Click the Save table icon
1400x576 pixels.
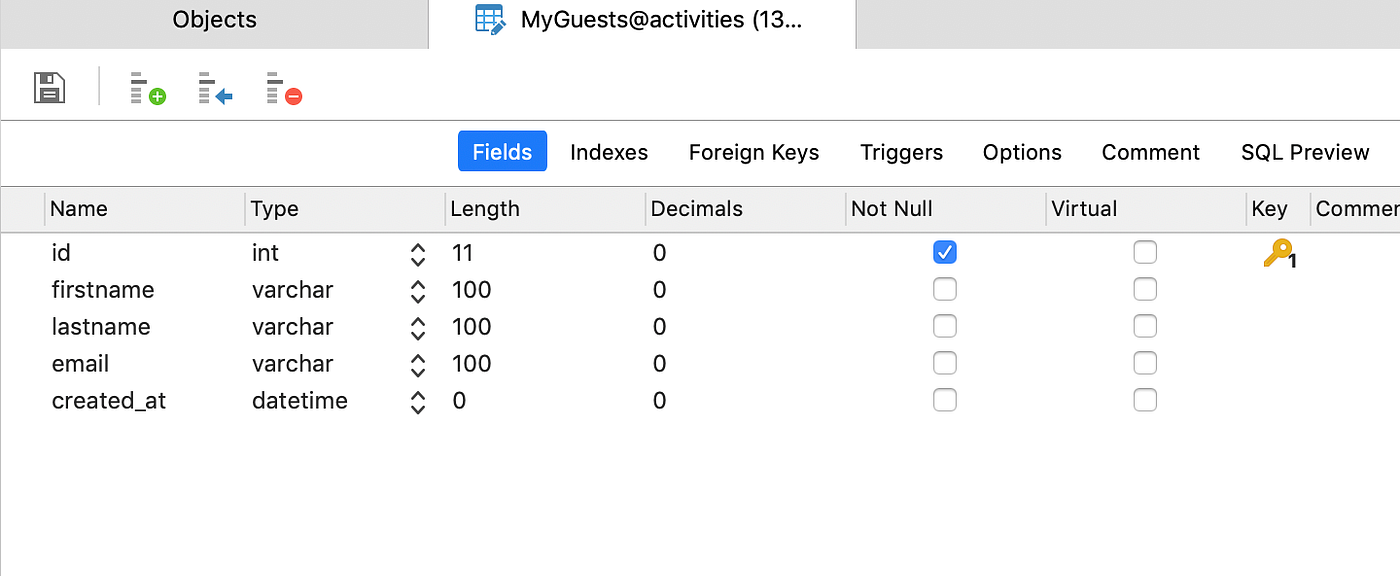49,87
